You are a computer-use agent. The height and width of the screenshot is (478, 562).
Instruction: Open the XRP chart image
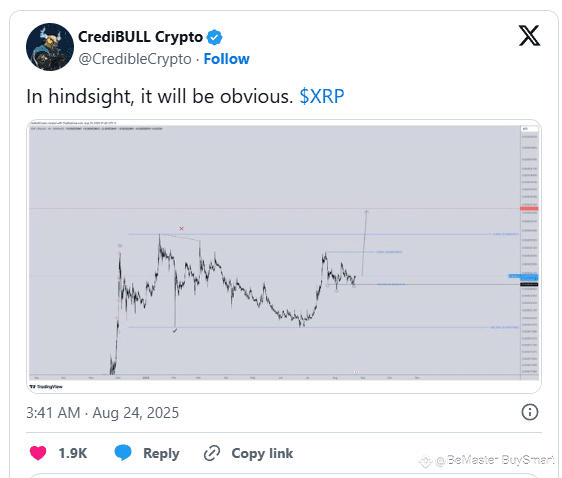click(x=284, y=257)
